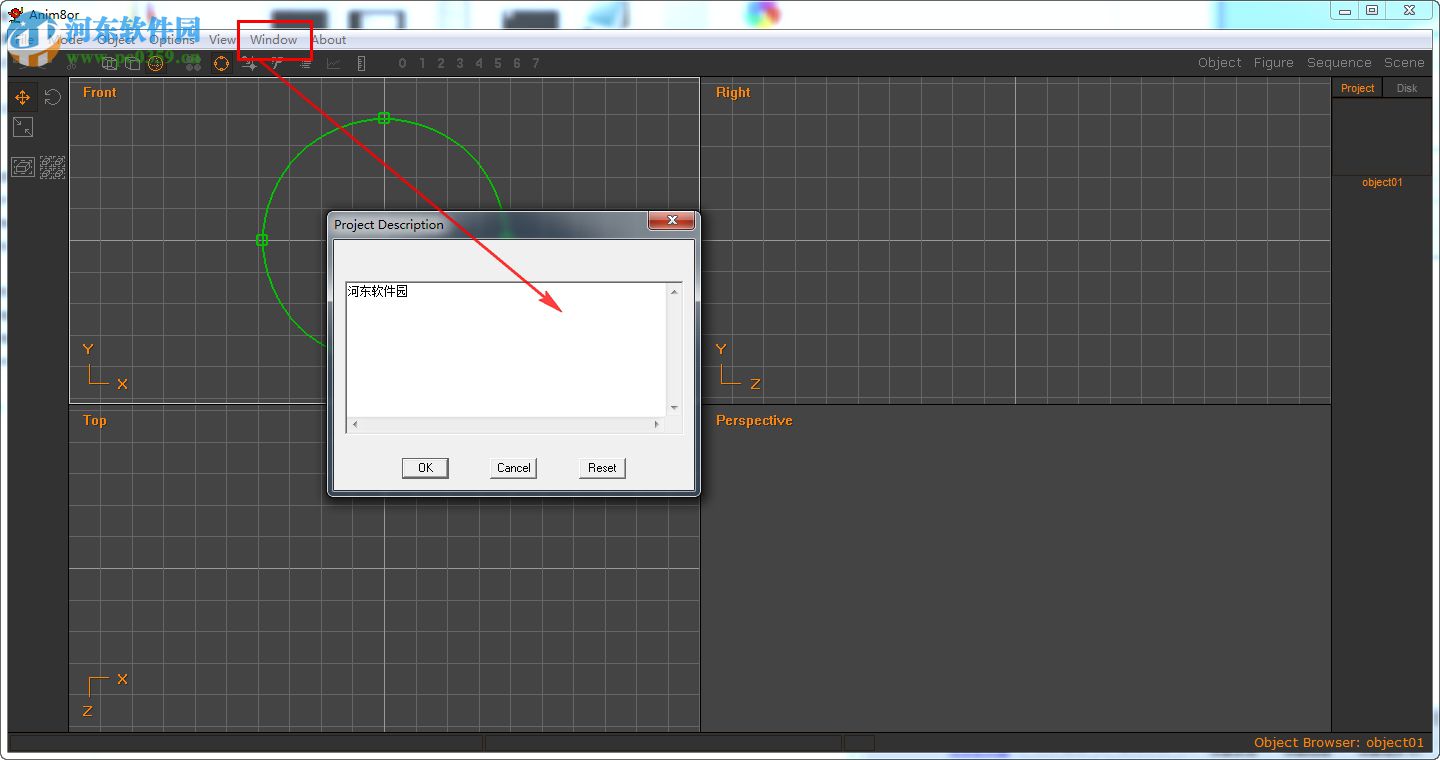Select the multiple objects selection icon
Viewport: 1440px width, 760px height.
(x=53, y=166)
